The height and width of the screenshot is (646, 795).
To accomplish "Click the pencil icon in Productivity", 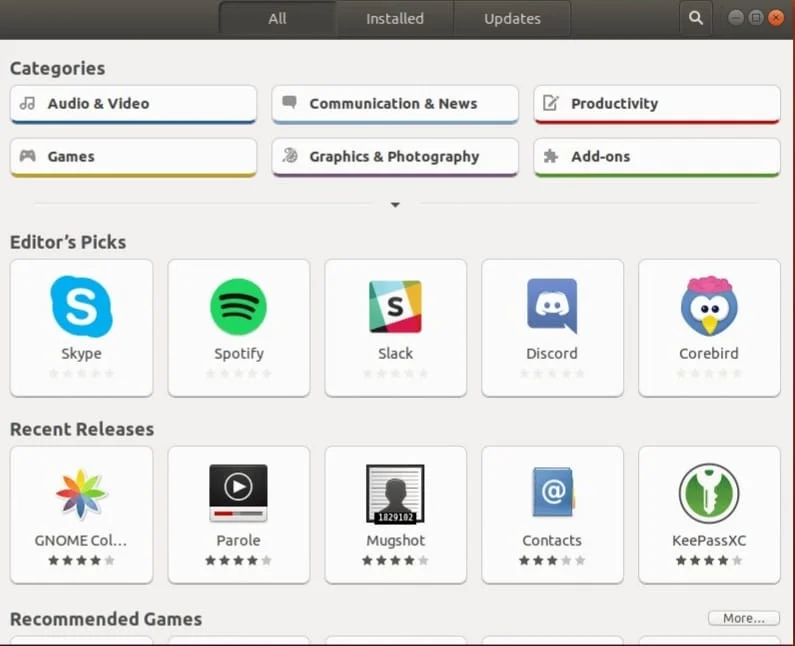I will pos(551,103).
